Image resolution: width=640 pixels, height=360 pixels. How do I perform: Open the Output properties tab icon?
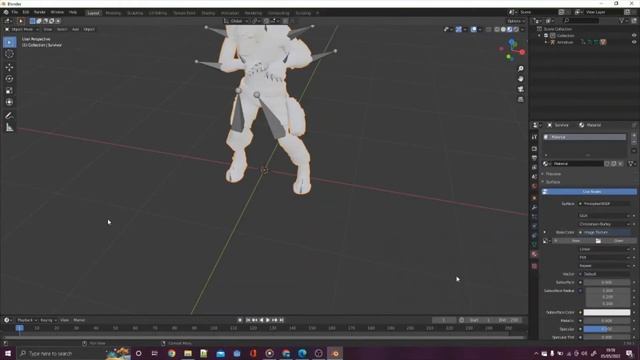(x=534, y=158)
